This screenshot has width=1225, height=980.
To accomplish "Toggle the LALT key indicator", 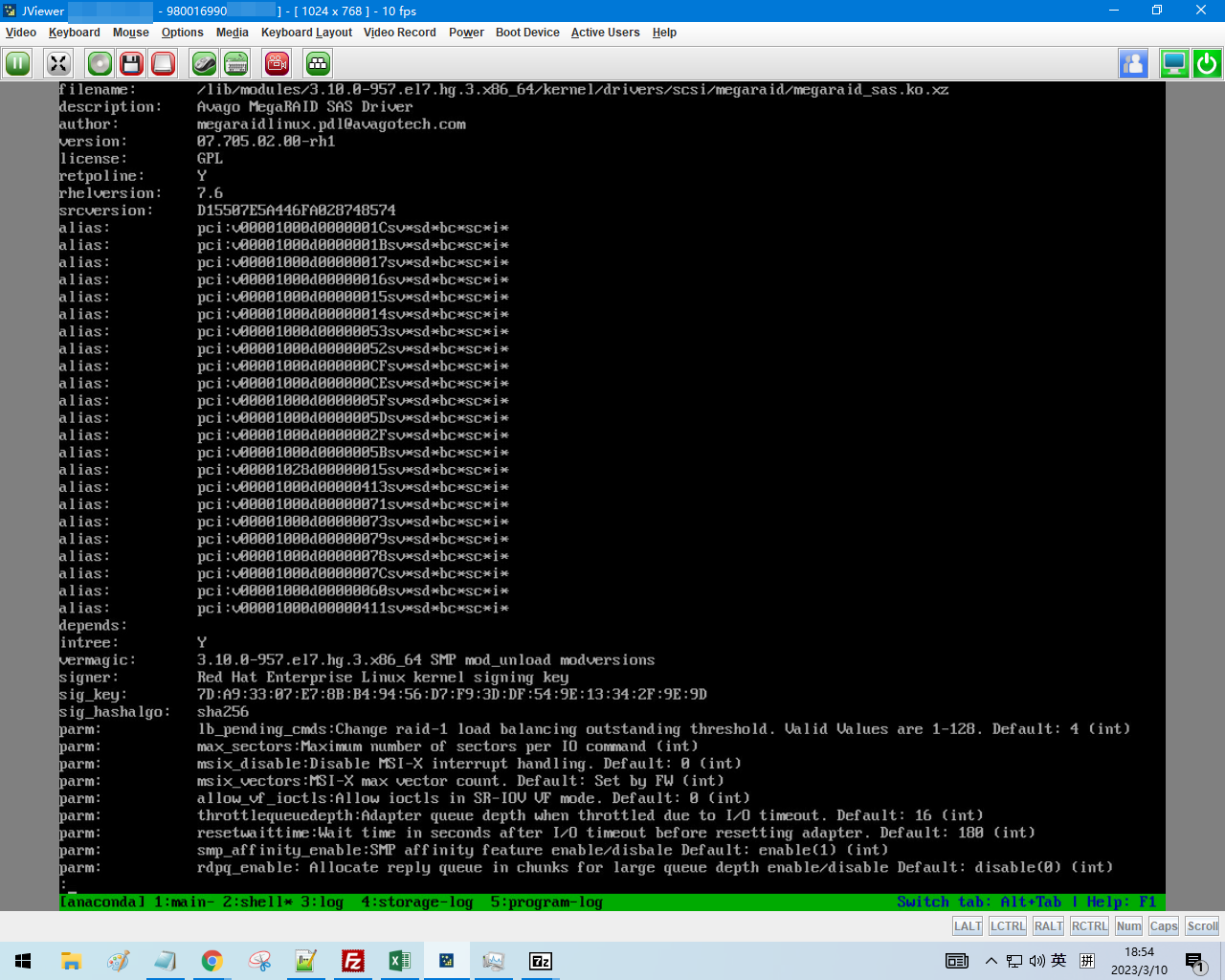I will [968, 925].
